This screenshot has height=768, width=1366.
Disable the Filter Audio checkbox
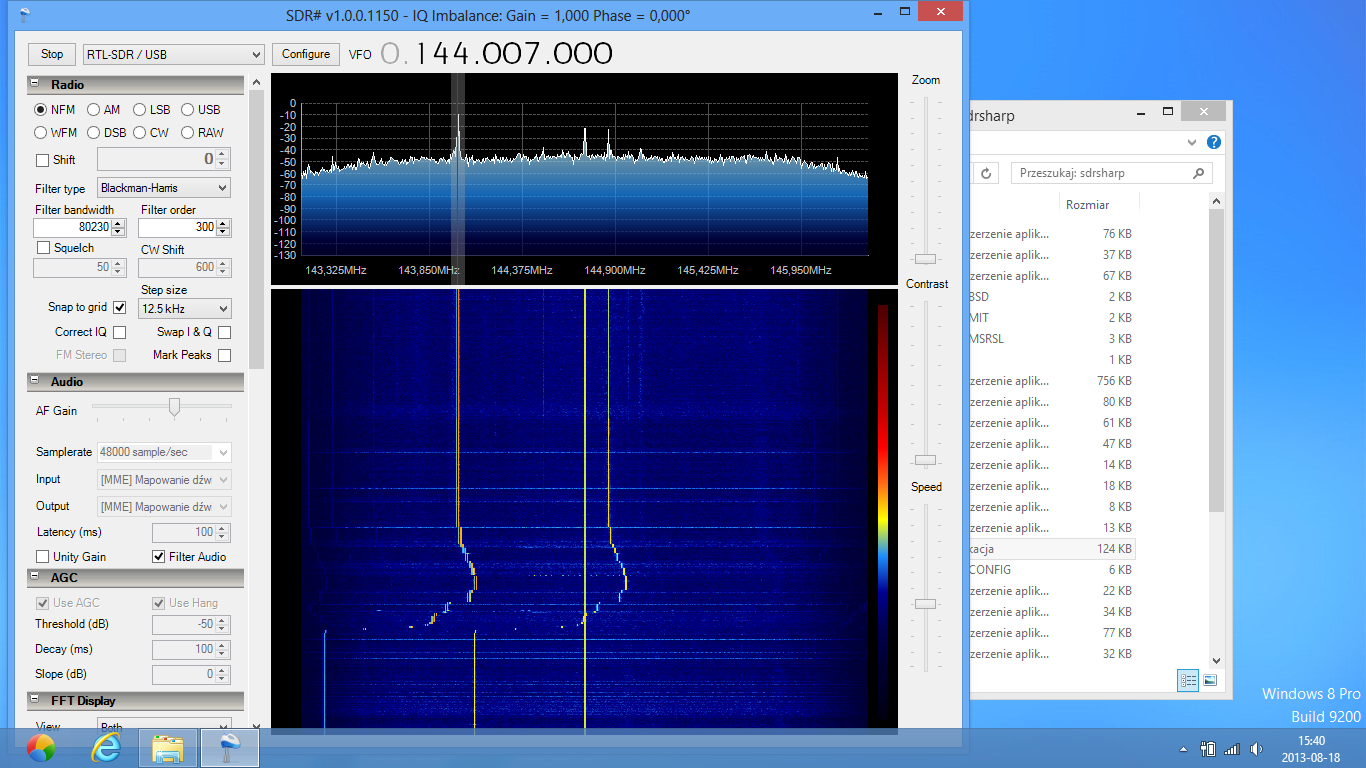[x=159, y=557]
